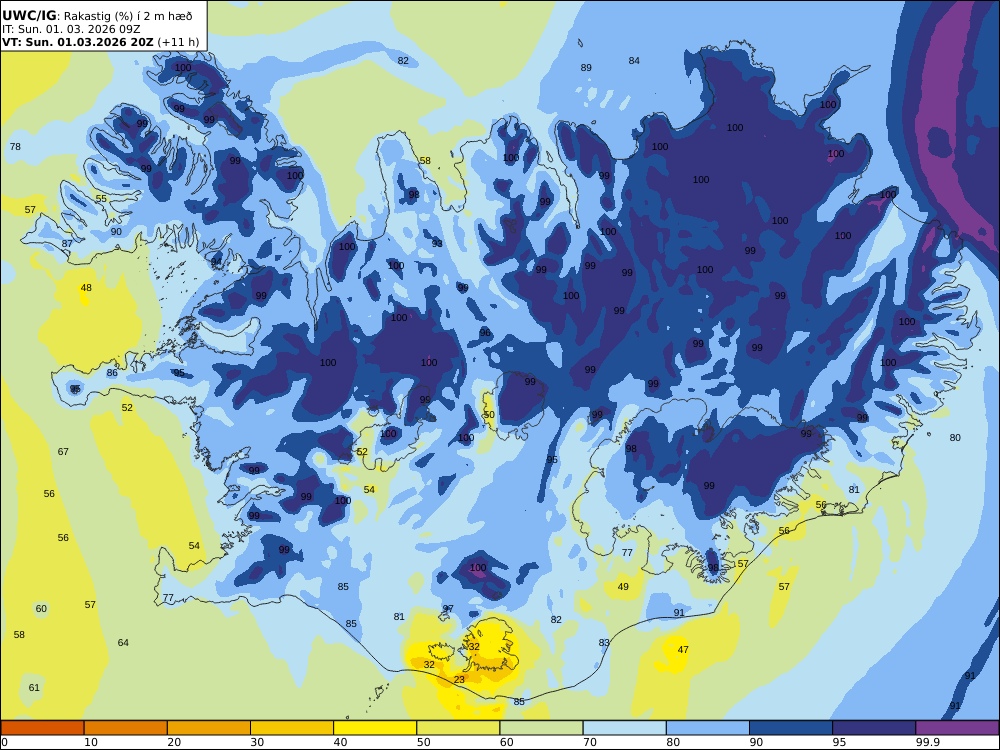Click the 'IT: Sun. 01. 03. 2026 09Z' line
The image size is (1000, 750).
tap(71, 29)
